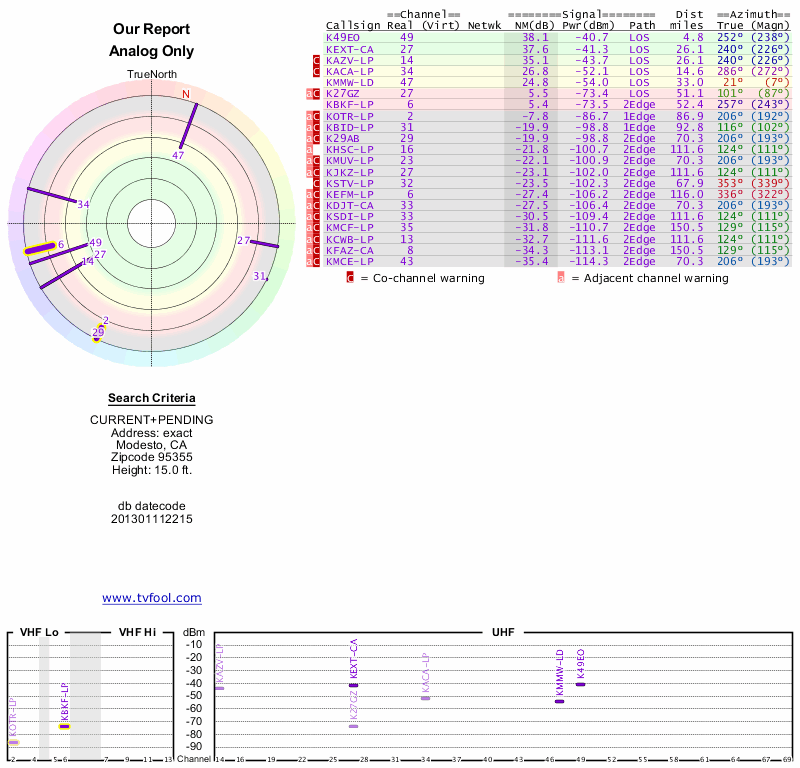The height and width of the screenshot is (768, 800).
Task: Click the VHF Hi chart section label
Action: [x=137, y=632]
